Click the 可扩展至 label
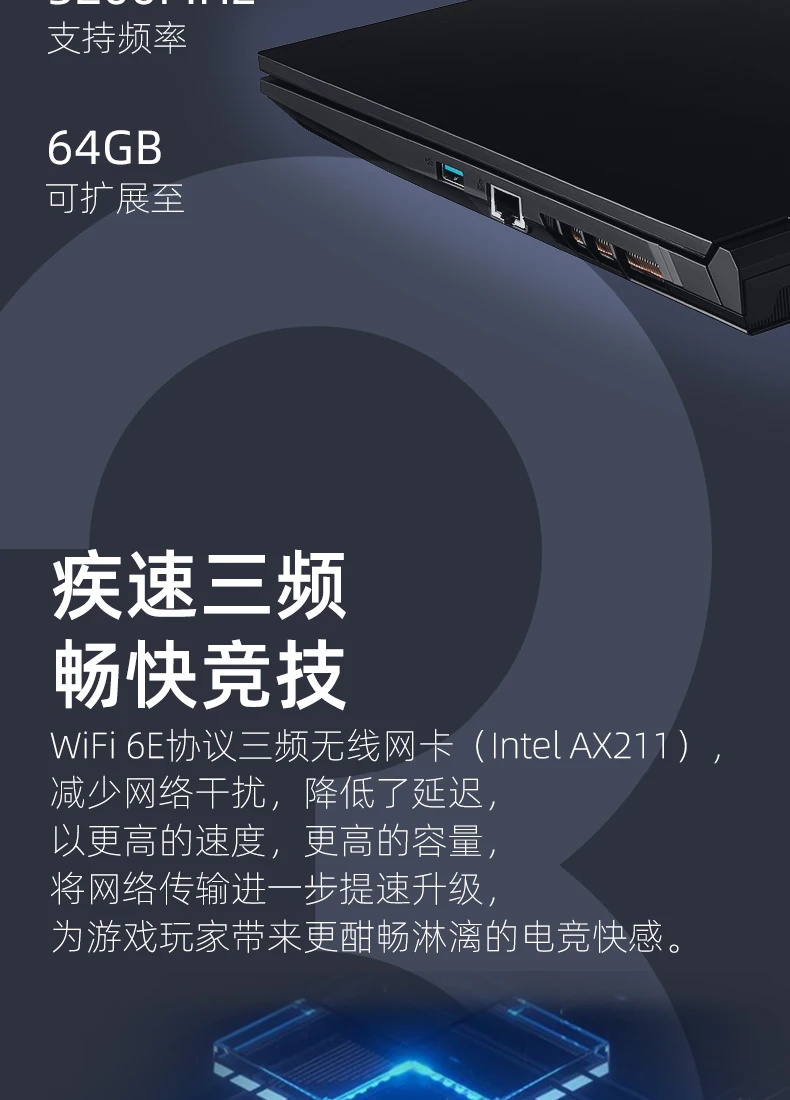This screenshot has width=790, height=1100. 116,198
